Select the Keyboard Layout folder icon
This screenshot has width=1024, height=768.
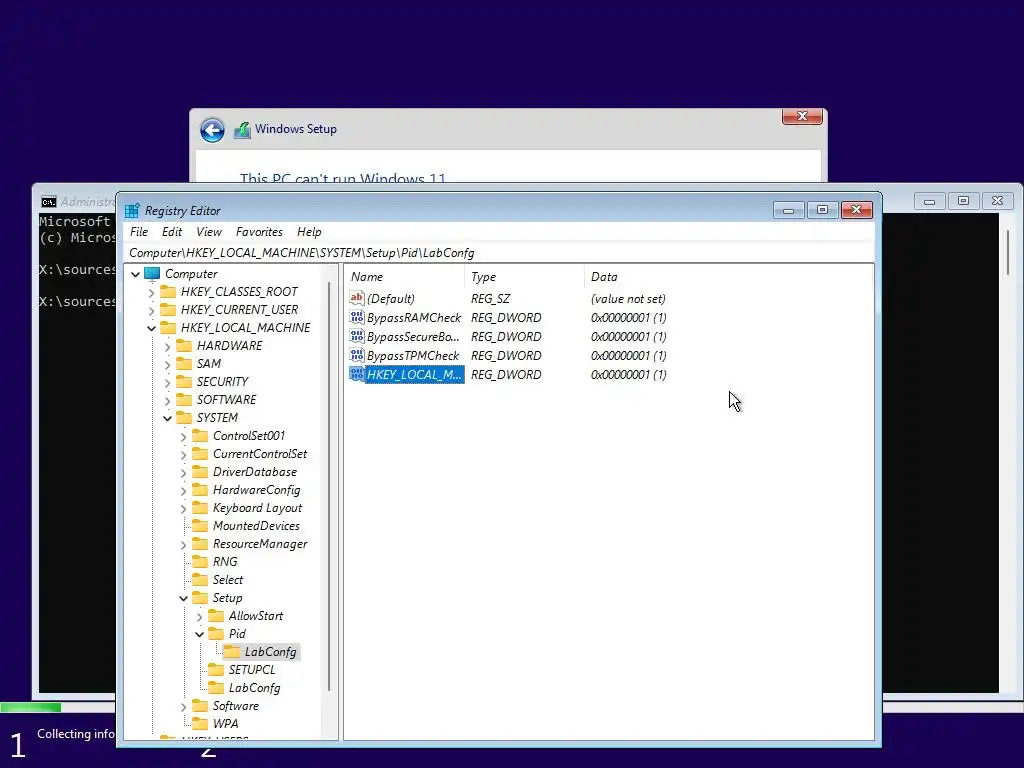[200, 507]
